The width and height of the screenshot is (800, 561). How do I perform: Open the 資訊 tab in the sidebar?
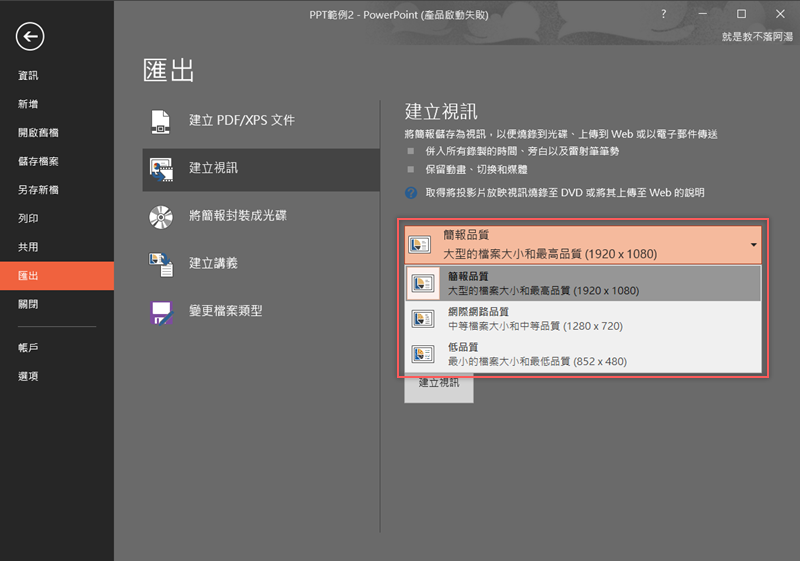[57, 75]
